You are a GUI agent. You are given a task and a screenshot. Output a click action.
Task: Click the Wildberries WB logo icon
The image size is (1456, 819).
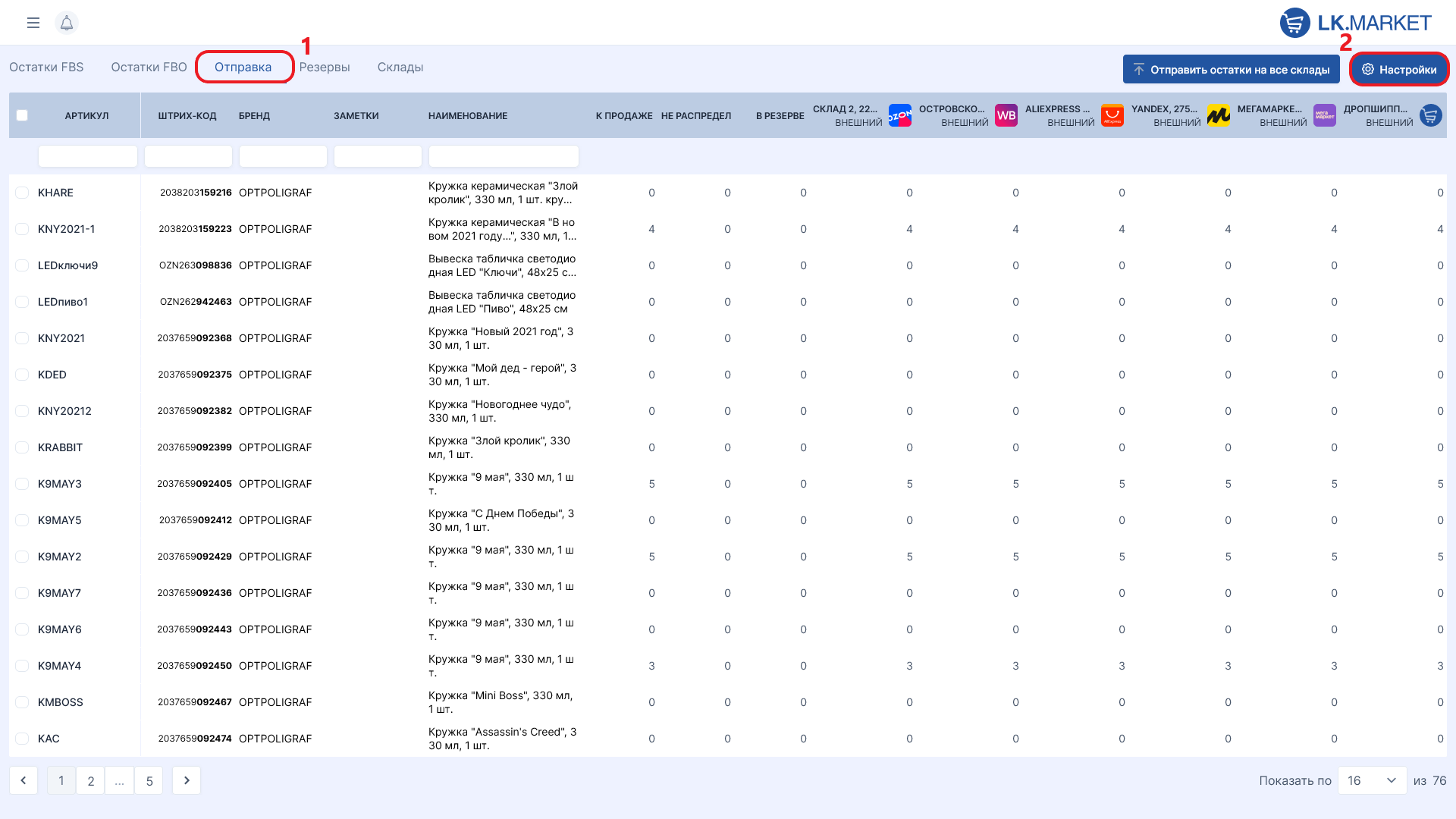(x=1006, y=115)
